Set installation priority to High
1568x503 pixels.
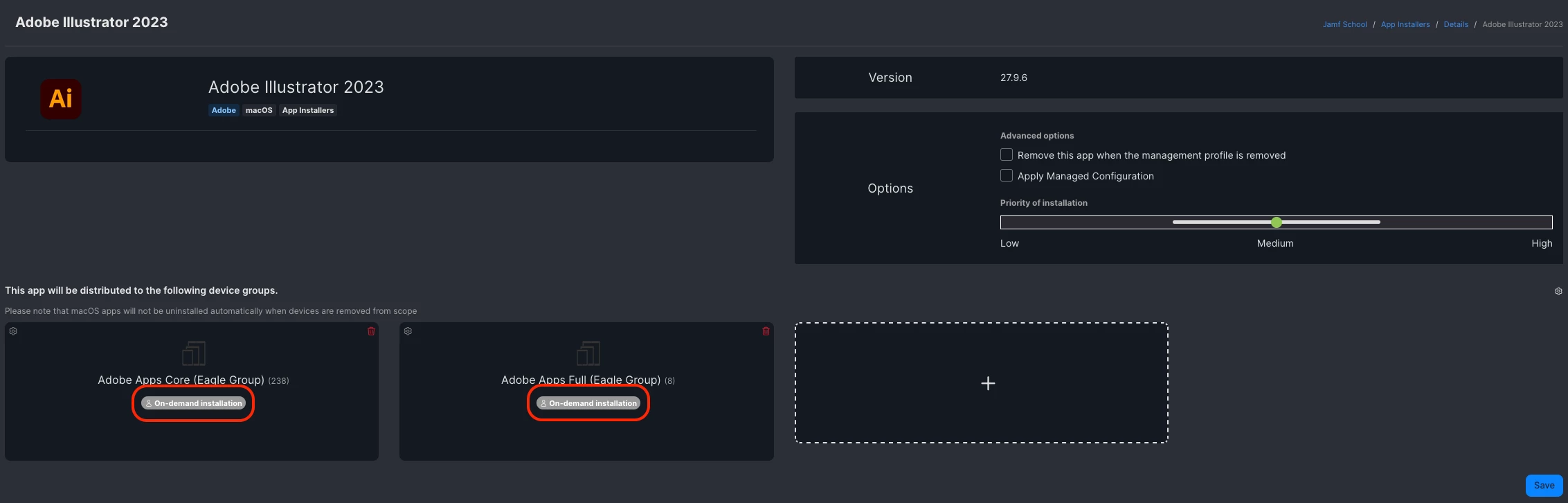1542,243
